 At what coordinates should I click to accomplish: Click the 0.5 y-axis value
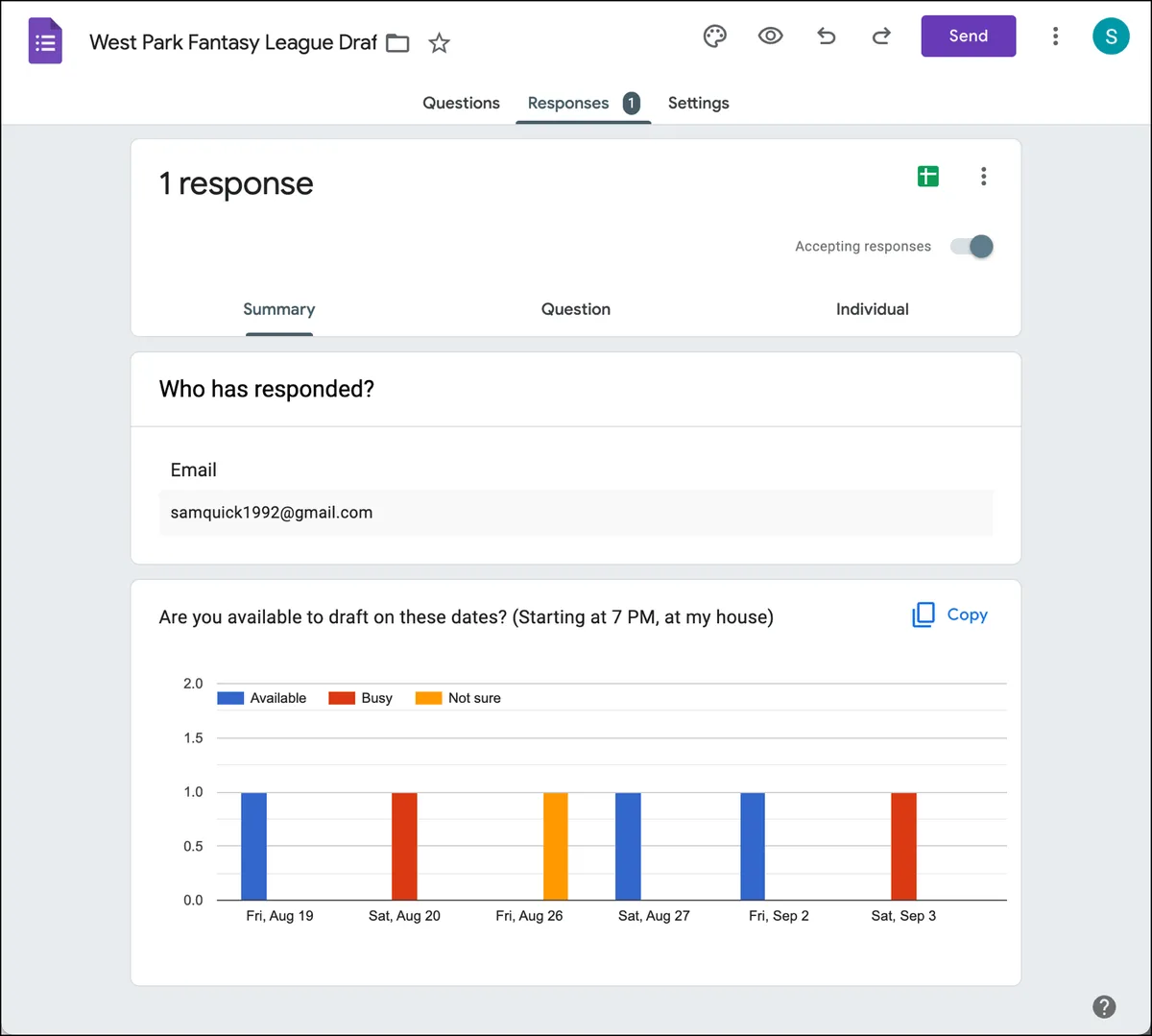[x=193, y=846]
